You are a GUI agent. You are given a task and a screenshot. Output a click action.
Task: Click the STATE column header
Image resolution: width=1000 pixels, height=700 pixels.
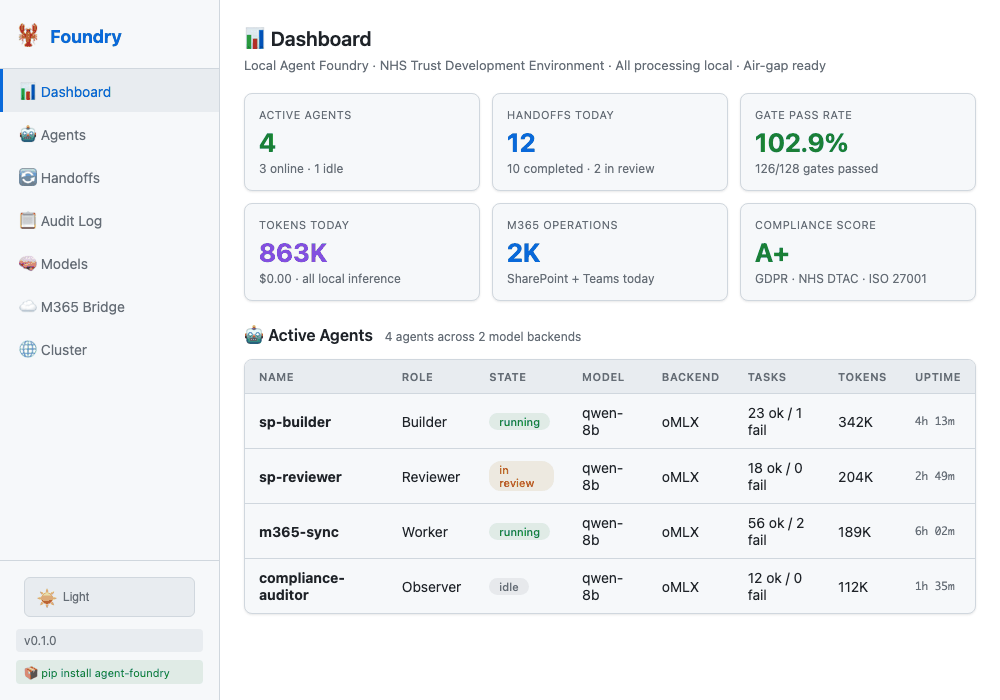pyautogui.click(x=508, y=377)
